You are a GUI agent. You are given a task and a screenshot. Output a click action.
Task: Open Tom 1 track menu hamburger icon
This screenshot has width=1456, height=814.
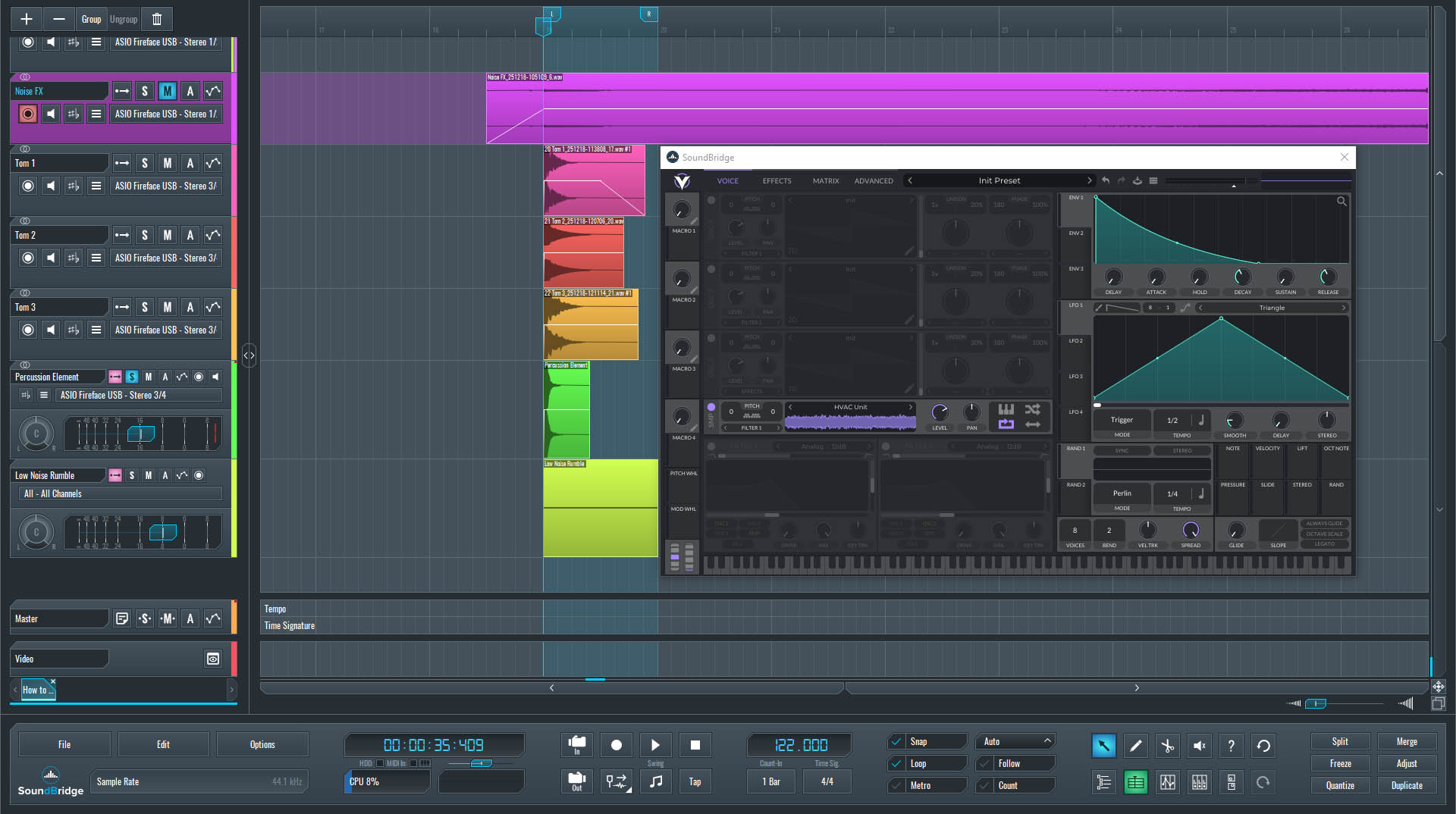pos(96,186)
